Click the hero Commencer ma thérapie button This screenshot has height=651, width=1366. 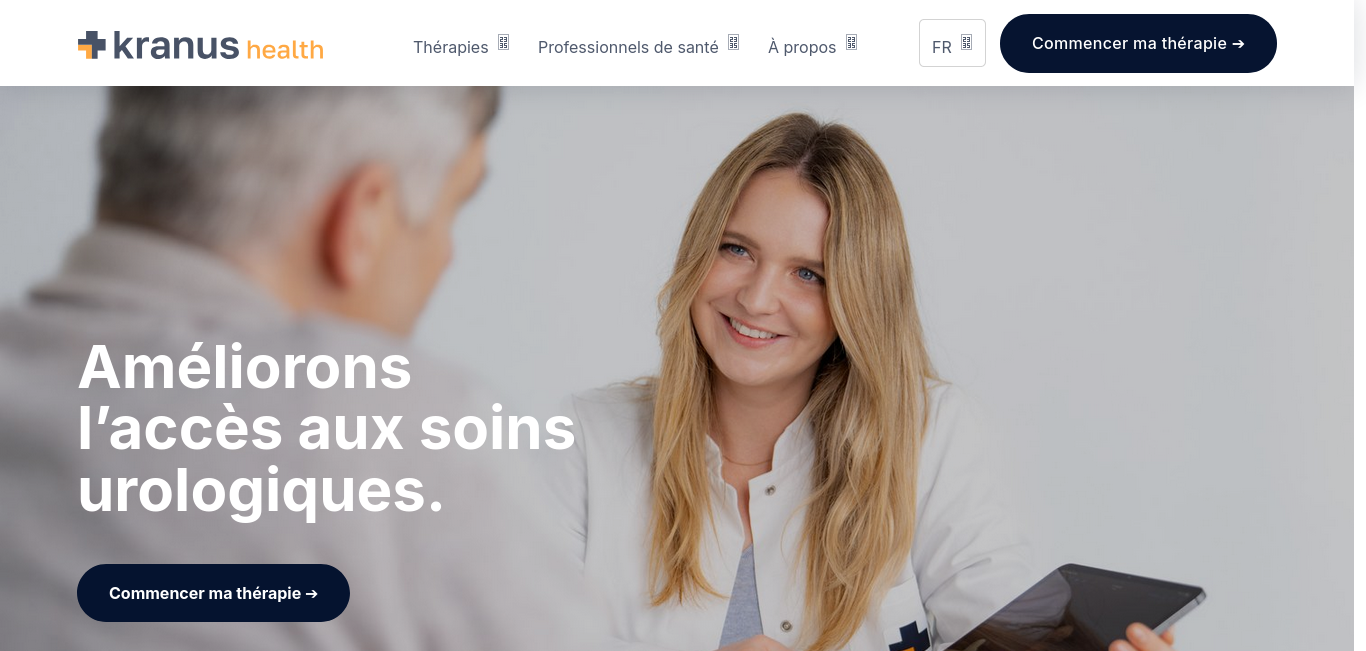tap(213, 593)
